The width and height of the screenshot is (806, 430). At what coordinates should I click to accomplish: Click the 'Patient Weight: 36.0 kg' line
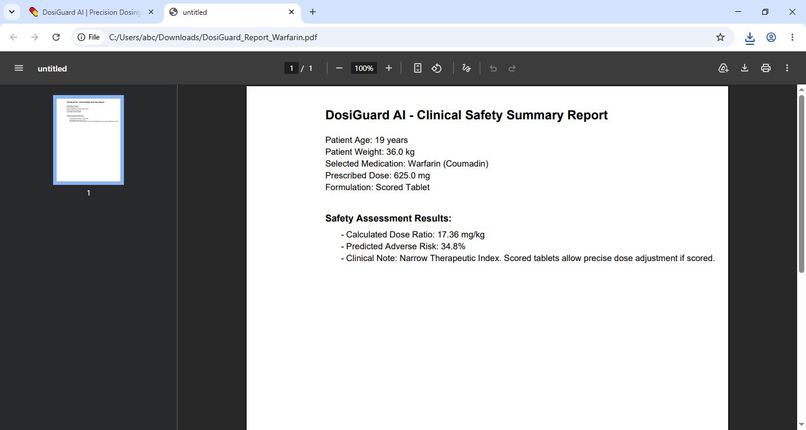[370, 152]
